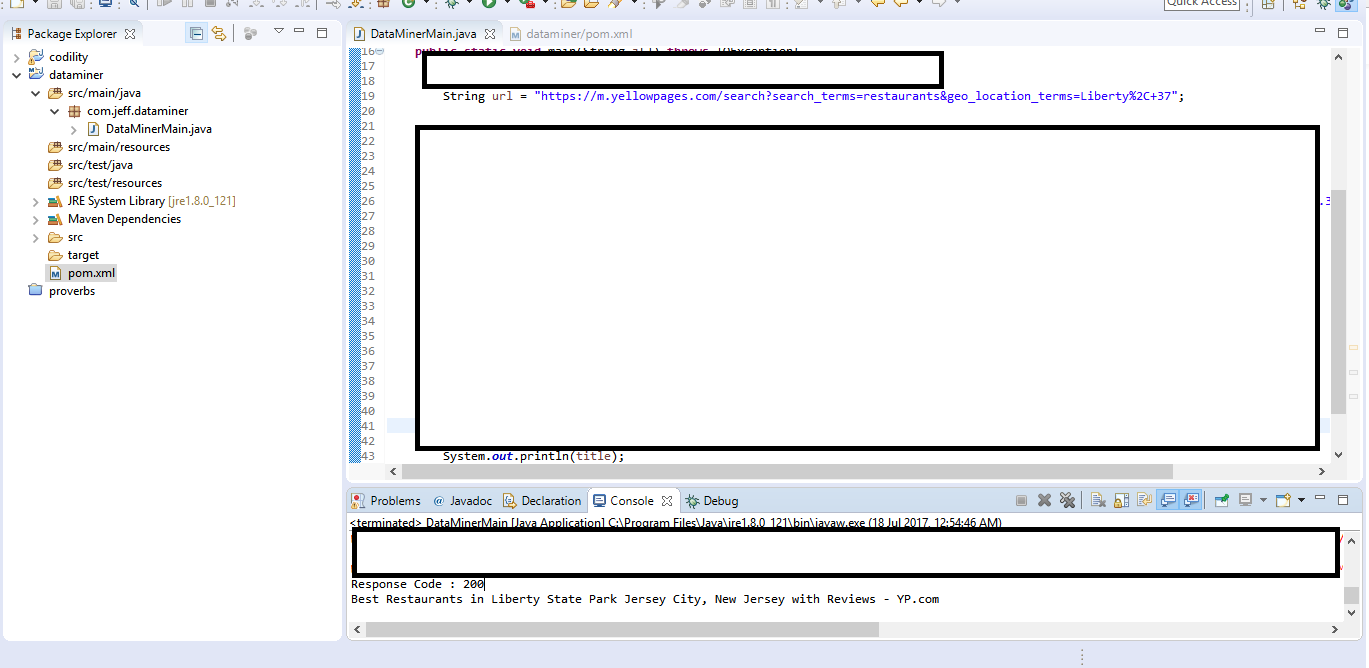This screenshot has width=1369, height=668.
Task: Click the System.out.println(title) line
Action: (x=533, y=456)
